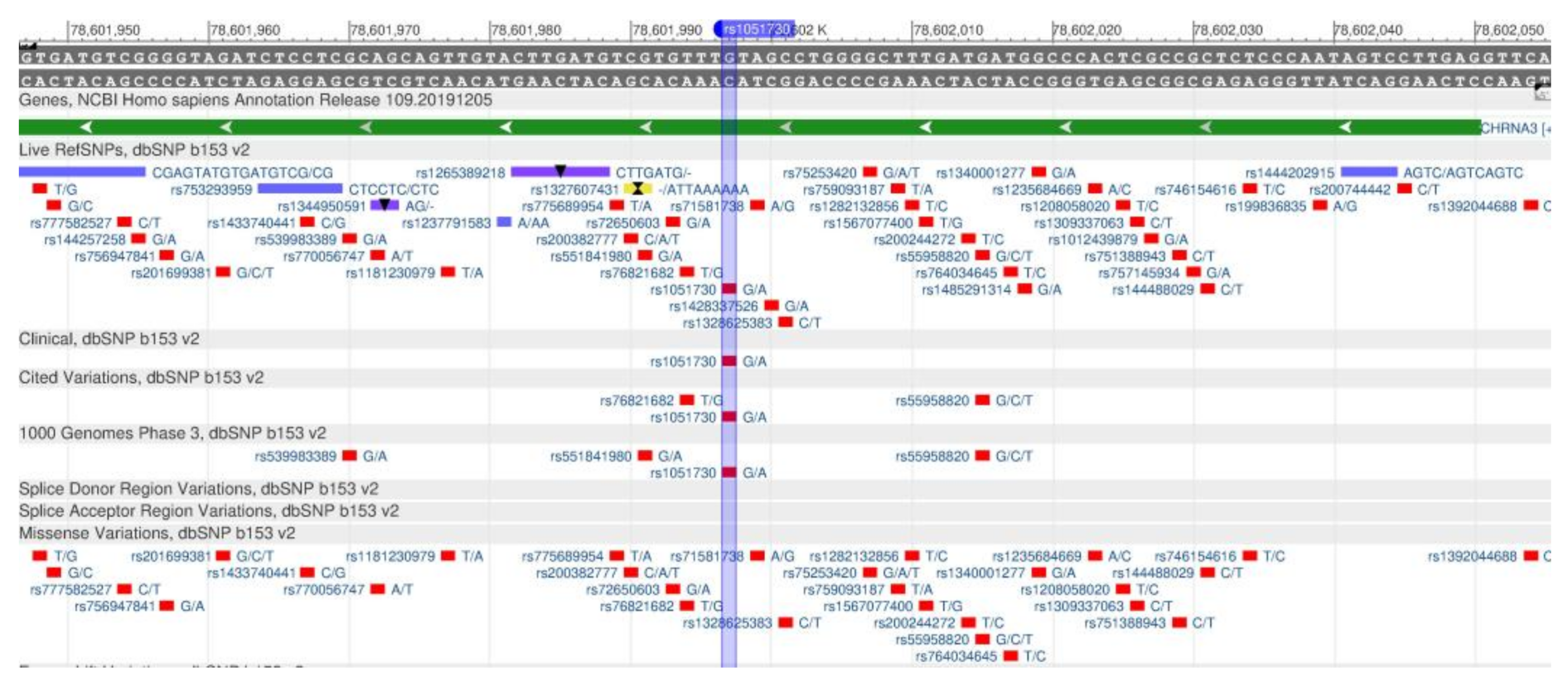Click rs777582527 in the Missense Variations track

pos(70,590)
